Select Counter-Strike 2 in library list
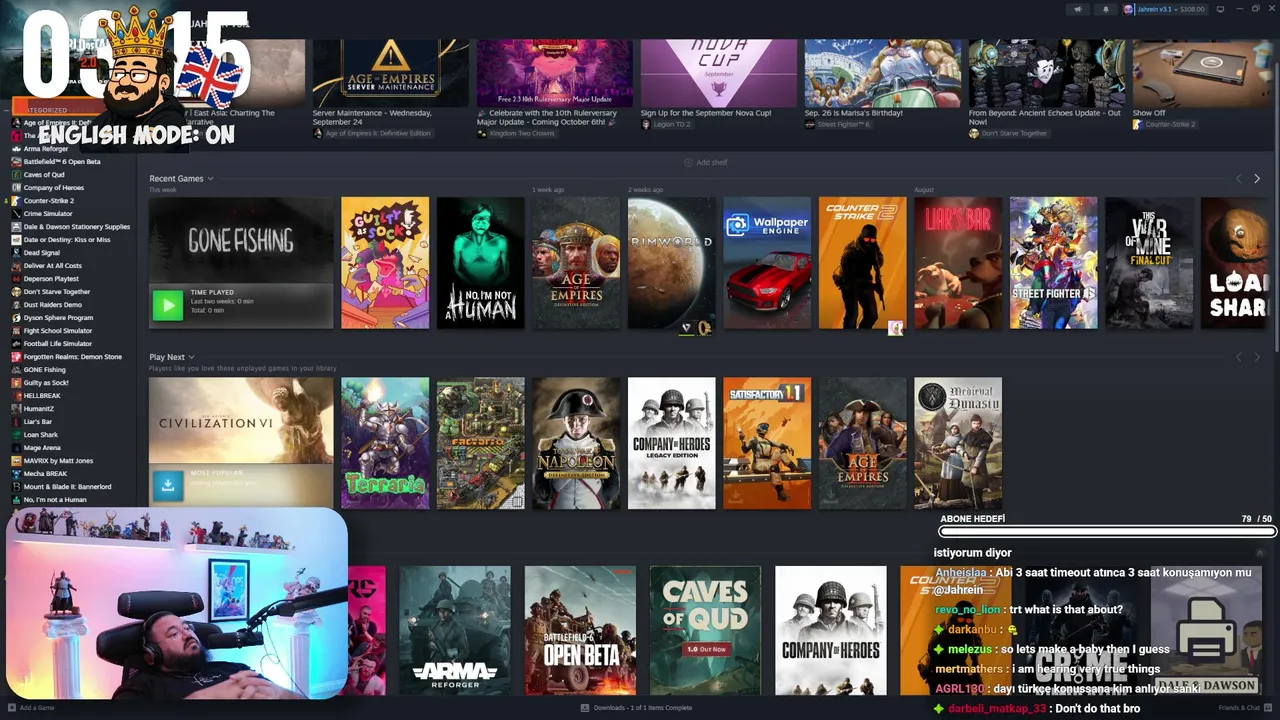 48,201
